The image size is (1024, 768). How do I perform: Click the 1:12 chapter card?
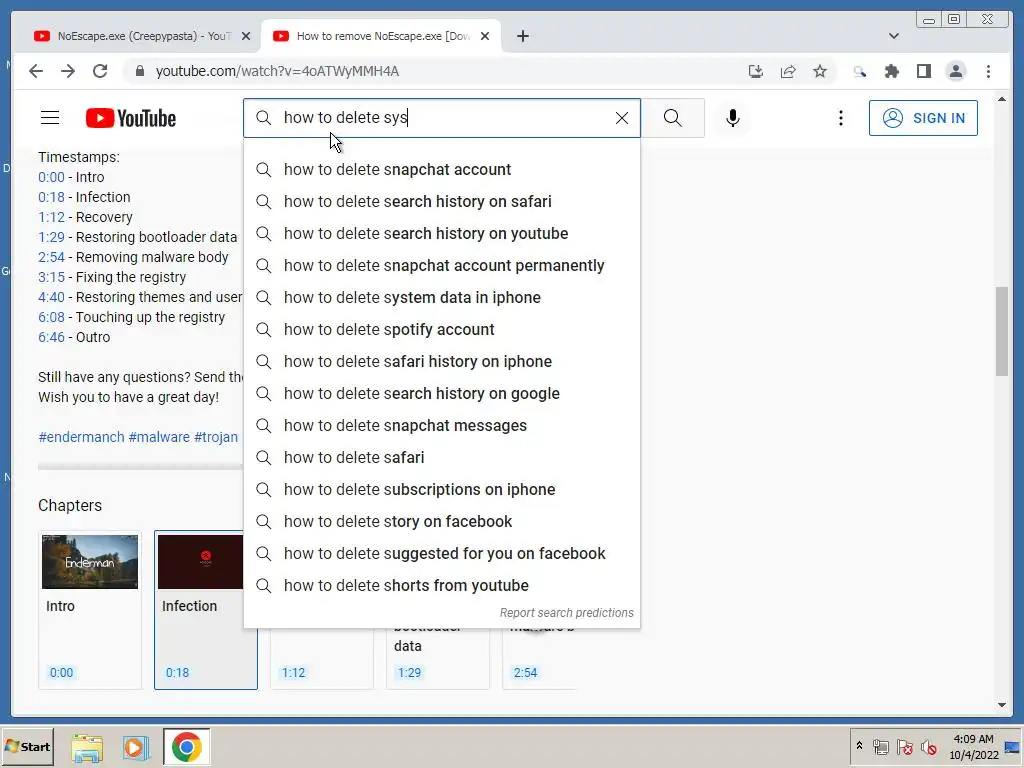pyautogui.click(x=321, y=660)
